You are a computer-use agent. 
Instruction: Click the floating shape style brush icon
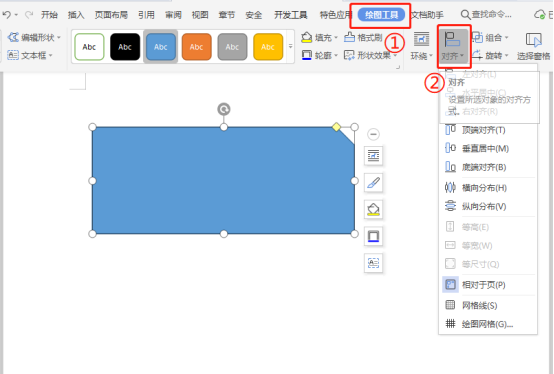pos(373,183)
